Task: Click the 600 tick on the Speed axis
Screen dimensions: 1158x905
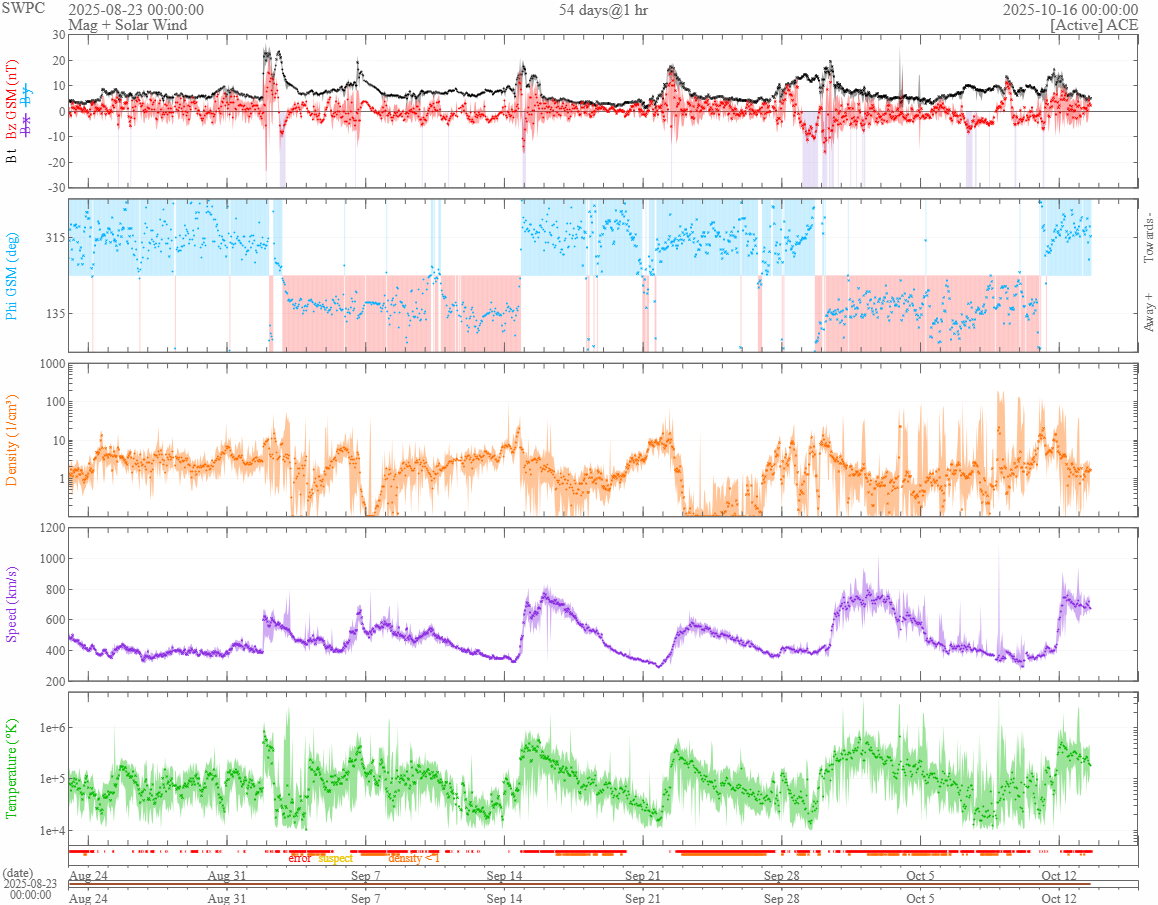Action: 55,621
